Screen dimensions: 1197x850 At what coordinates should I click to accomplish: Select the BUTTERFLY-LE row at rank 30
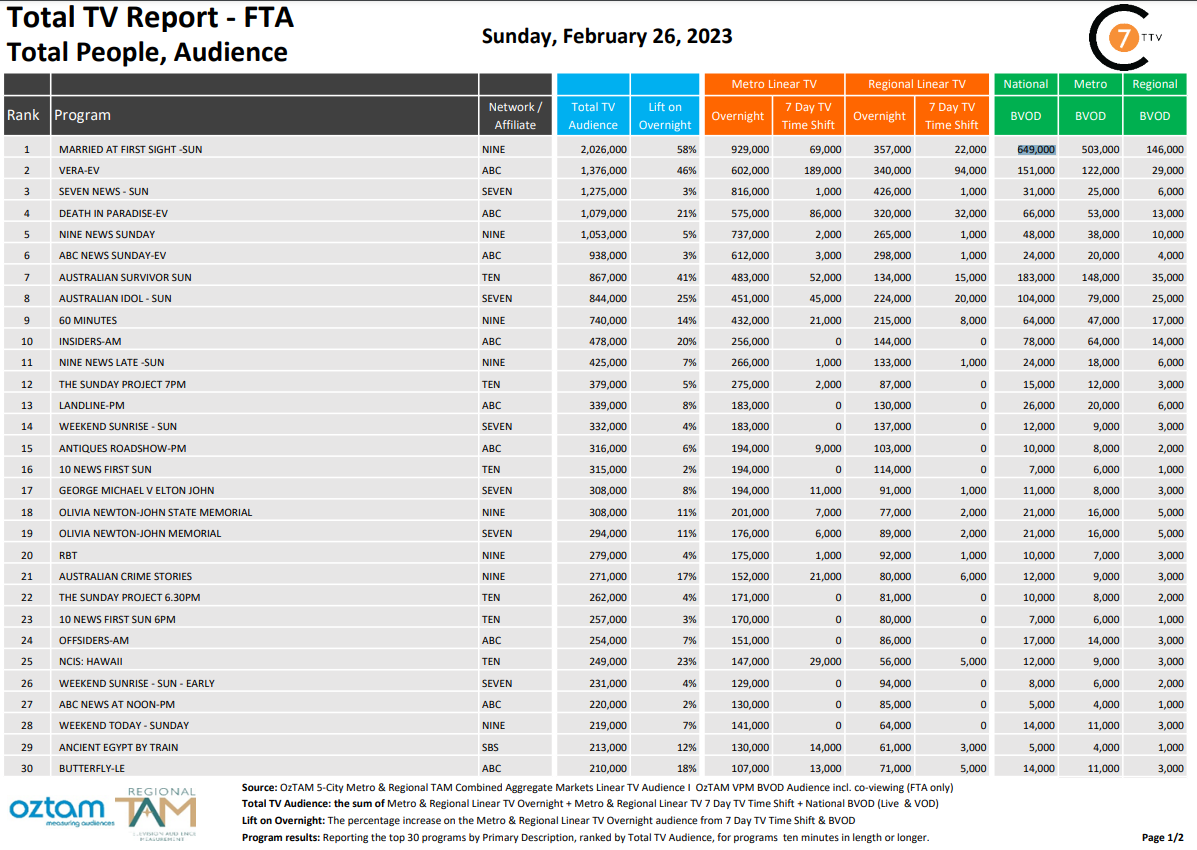coord(595,768)
